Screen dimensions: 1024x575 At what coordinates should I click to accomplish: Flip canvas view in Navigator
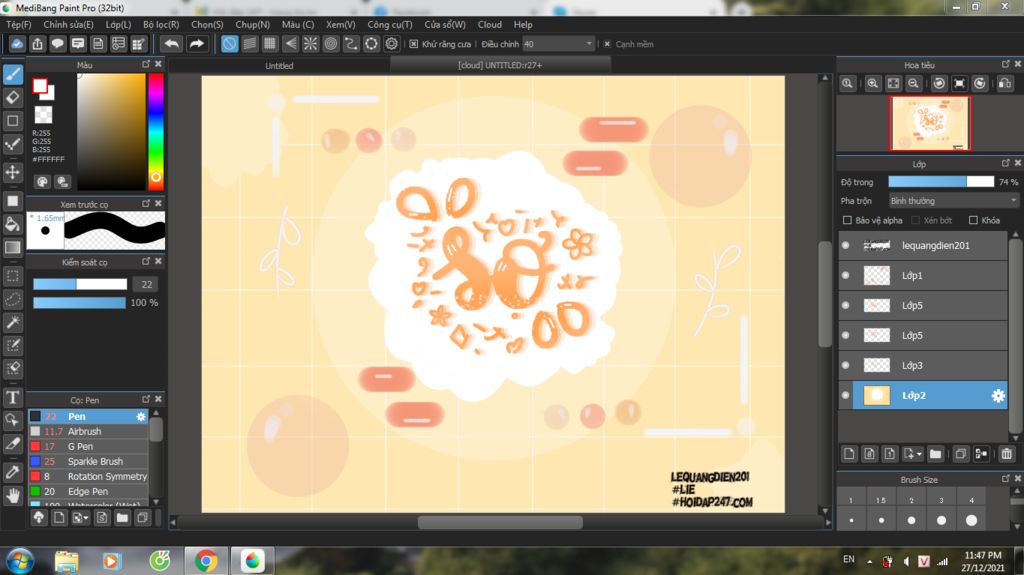click(1005, 84)
